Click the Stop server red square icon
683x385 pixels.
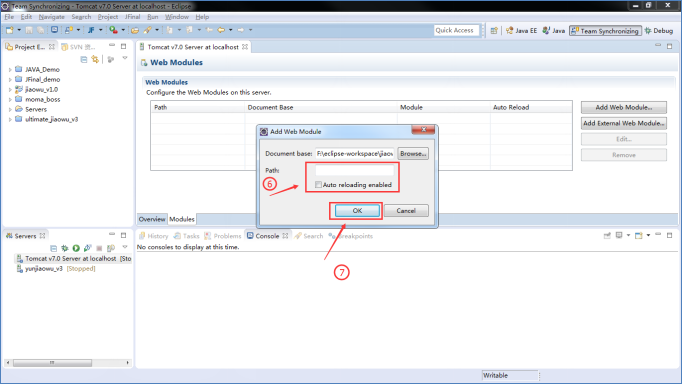click(99, 248)
